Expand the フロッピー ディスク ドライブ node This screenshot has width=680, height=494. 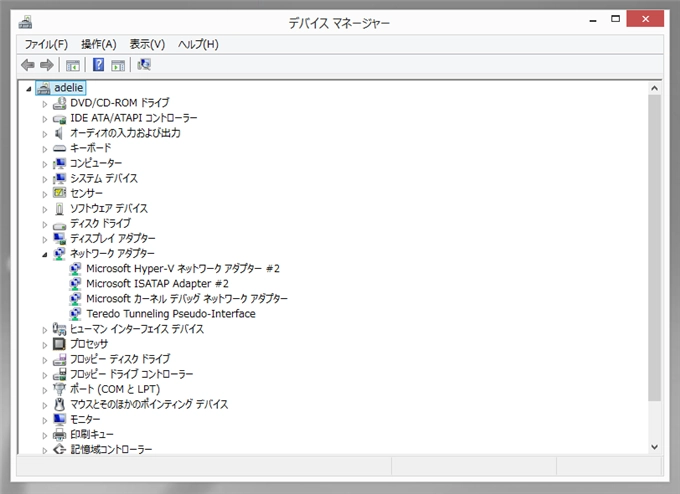point(45,360)
